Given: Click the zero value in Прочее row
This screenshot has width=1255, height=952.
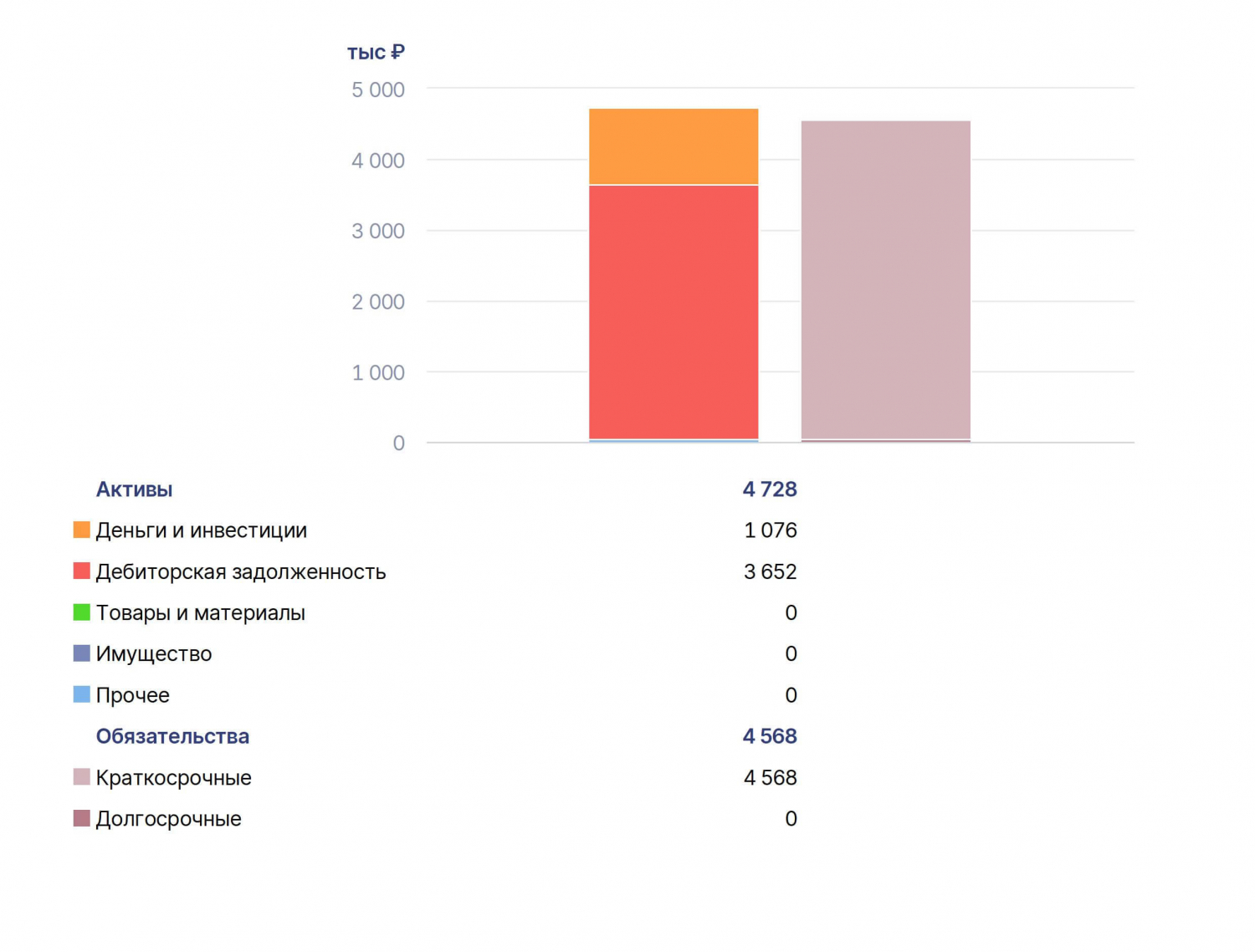Looking at the screenshot, I should point(791,695).
